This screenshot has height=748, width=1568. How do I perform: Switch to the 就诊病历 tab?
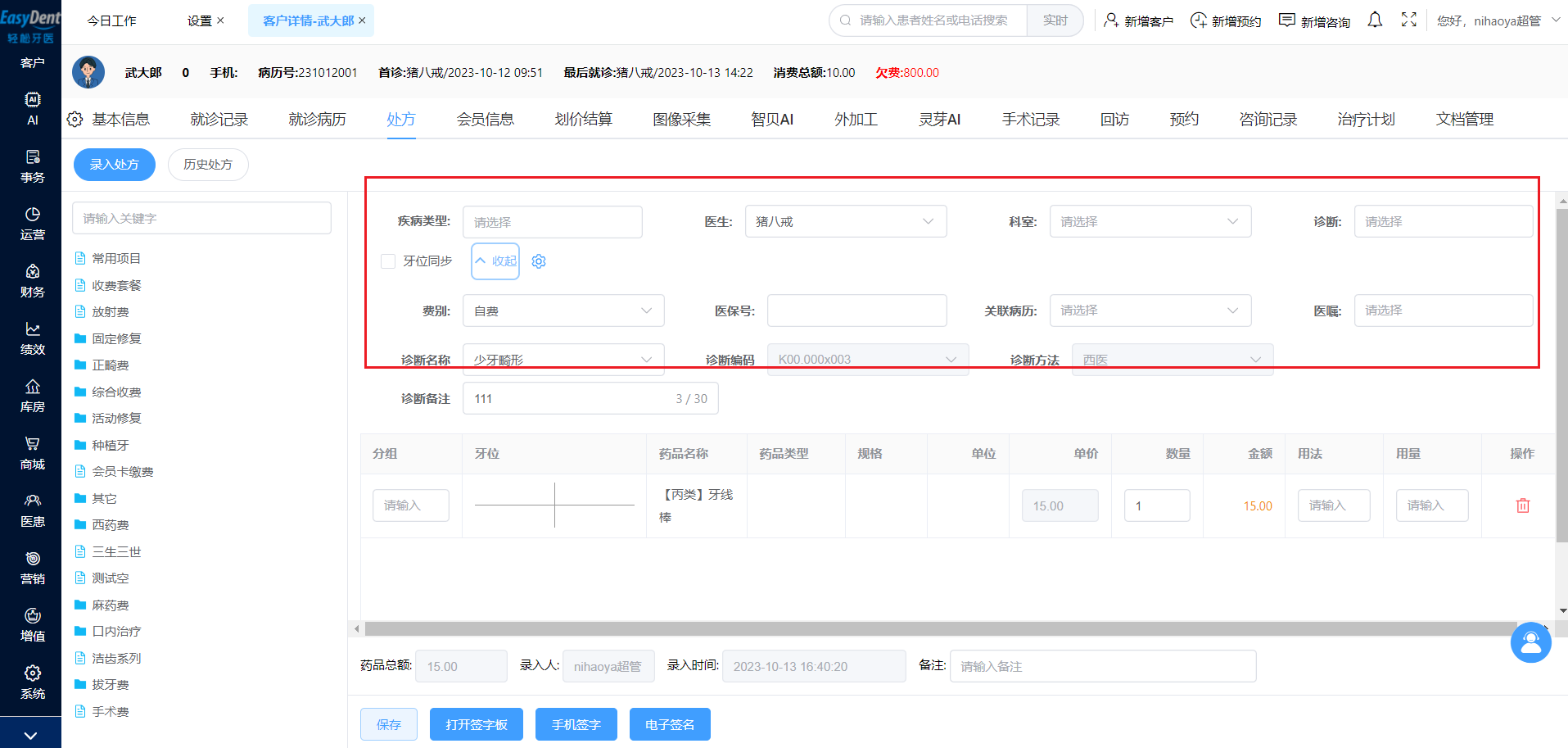click(x=318, y=120)
